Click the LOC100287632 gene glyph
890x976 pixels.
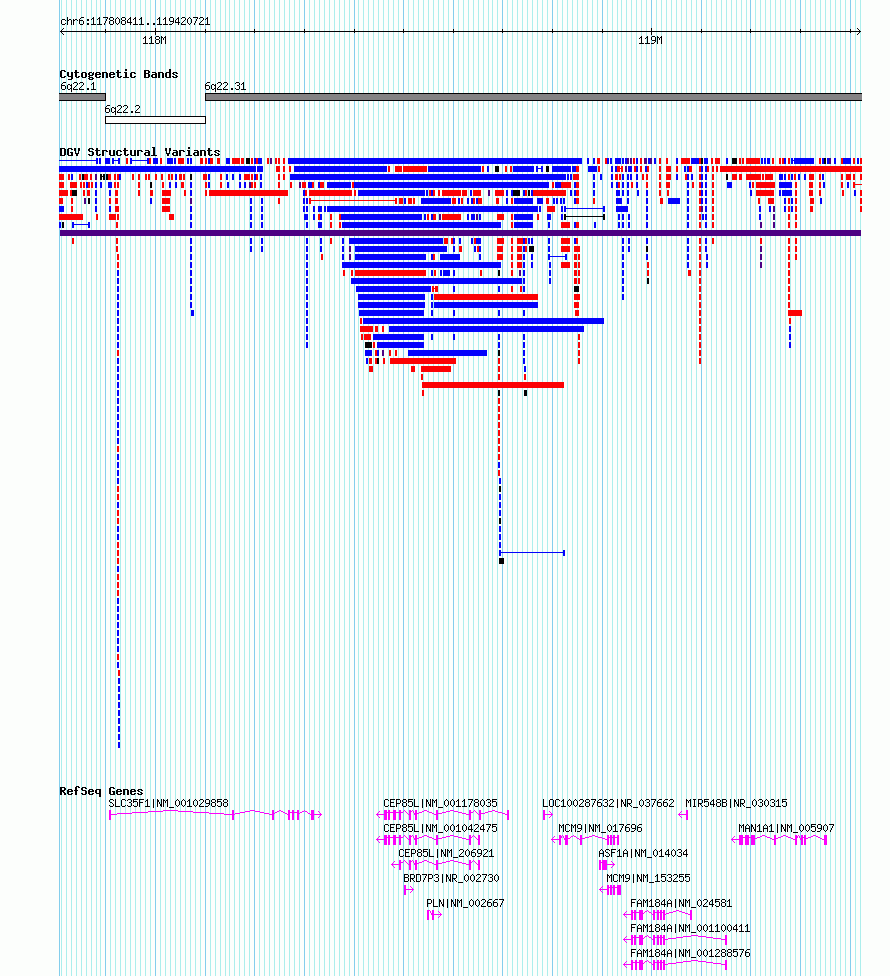click(548, 815)
